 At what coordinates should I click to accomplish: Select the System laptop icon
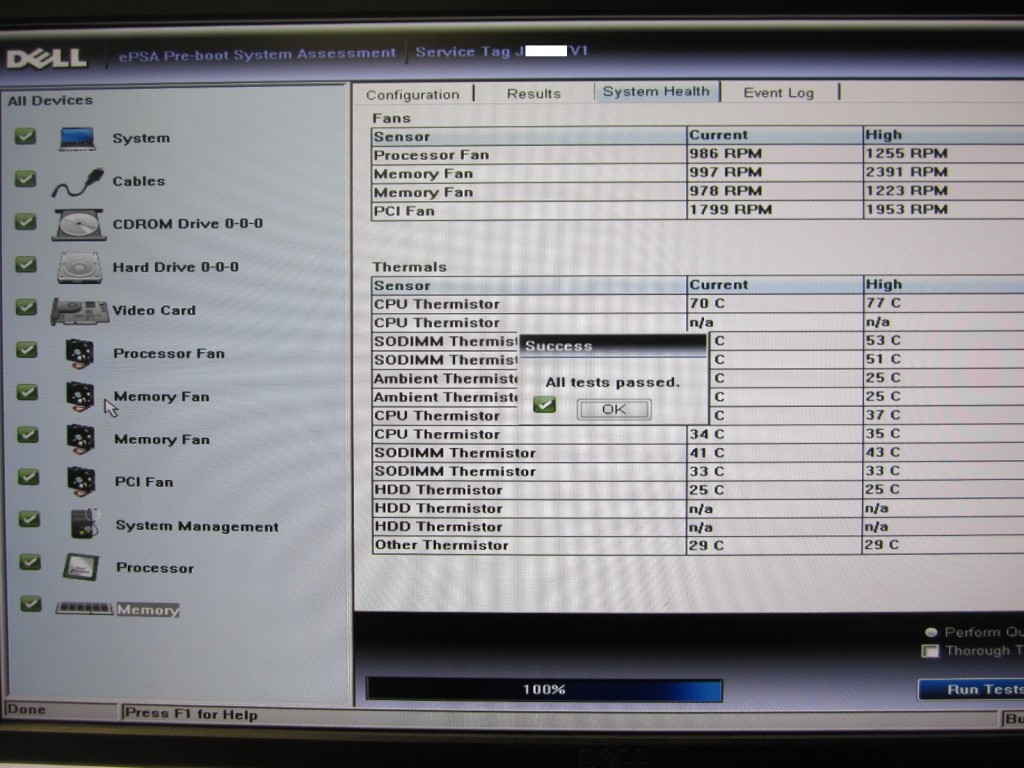[x=77, y=138]
